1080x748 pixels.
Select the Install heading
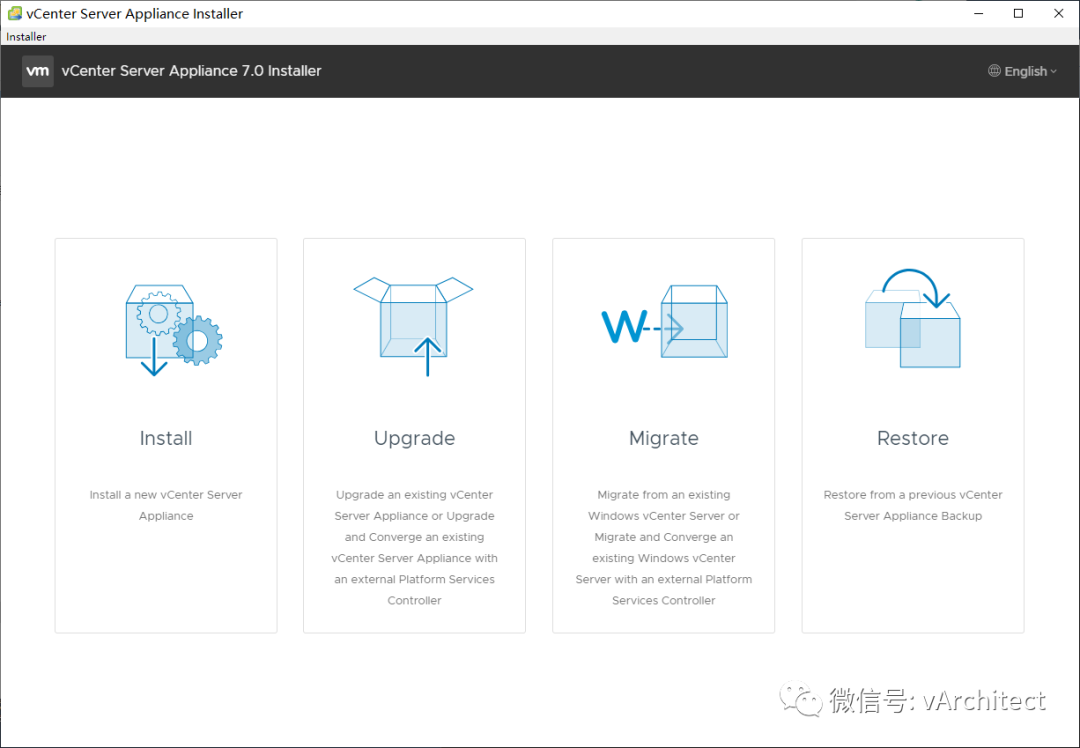click(166, 438)
